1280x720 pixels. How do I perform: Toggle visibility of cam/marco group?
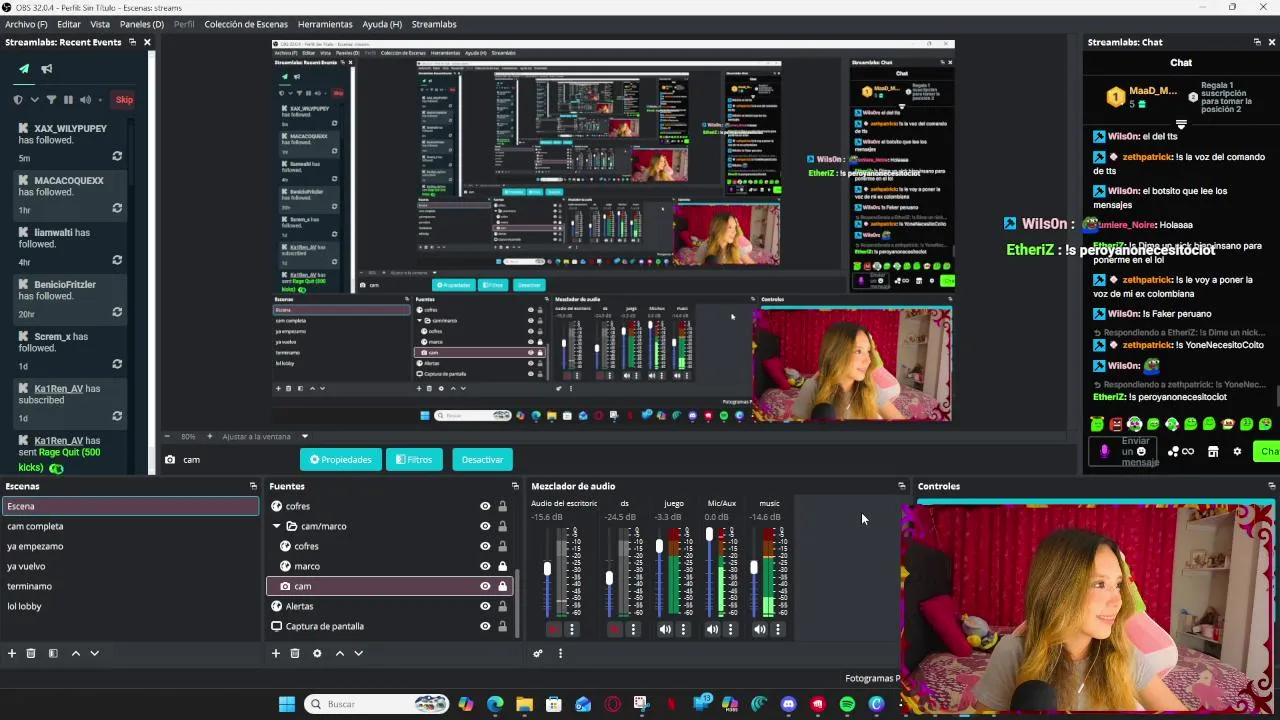(485, 526)
